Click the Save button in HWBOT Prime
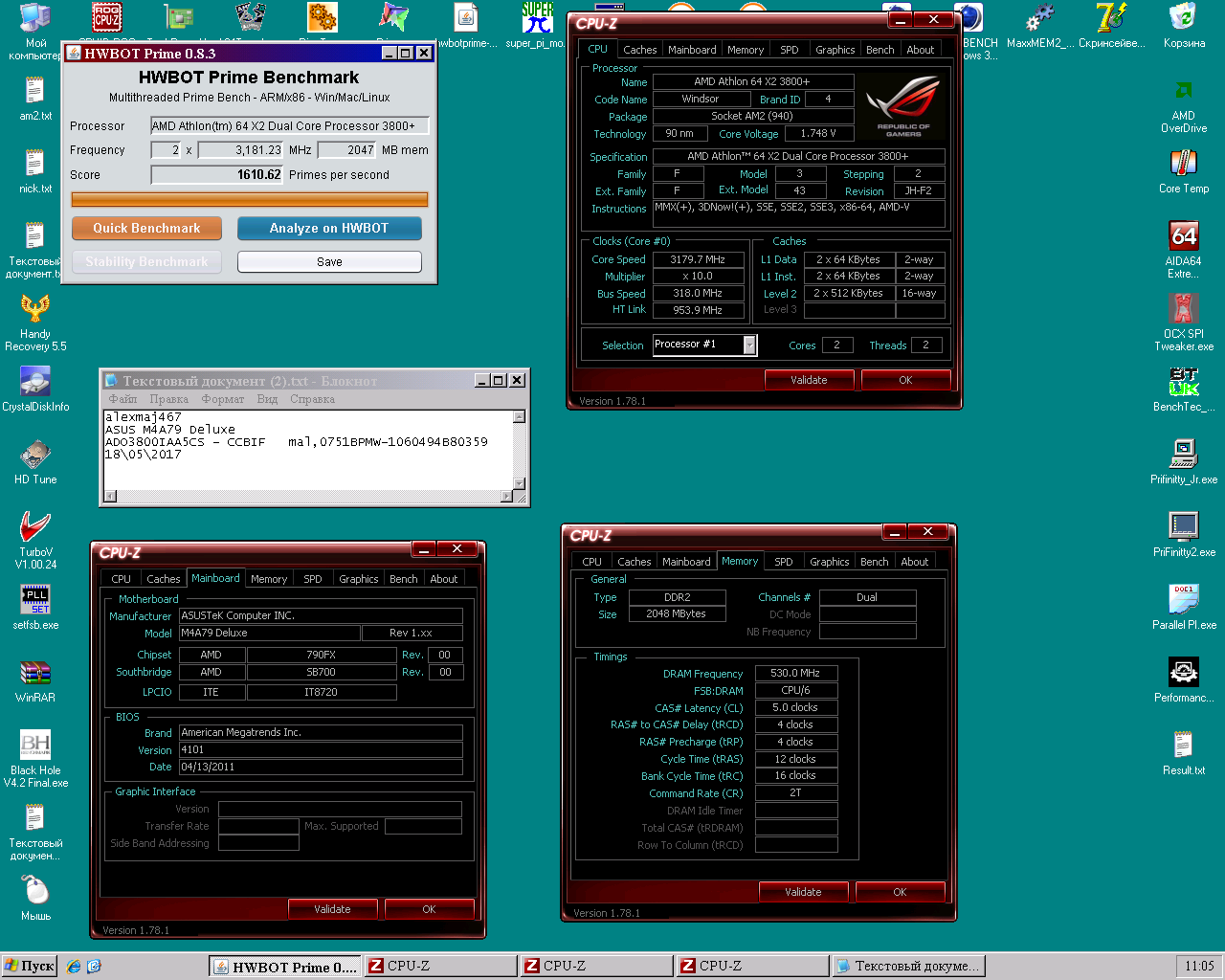The height and width of the screenshot is (980, 1225). [329, 262]
